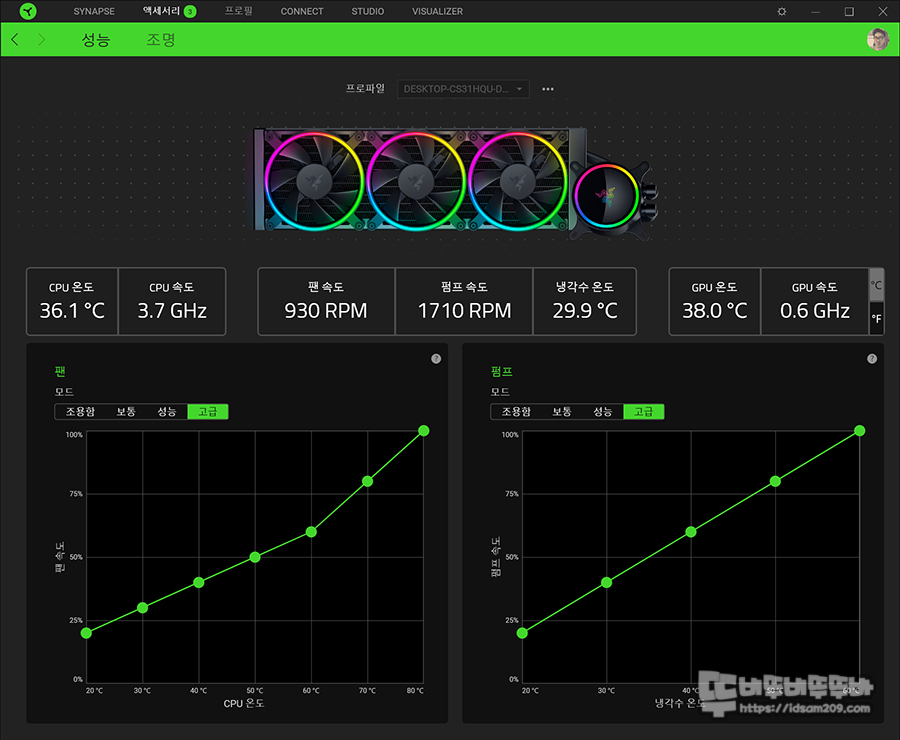Image resolution: width=900 pixels, height=740 pixels.
Task: Switch to the 성능 subtab
Action: [x=95, y=40]
